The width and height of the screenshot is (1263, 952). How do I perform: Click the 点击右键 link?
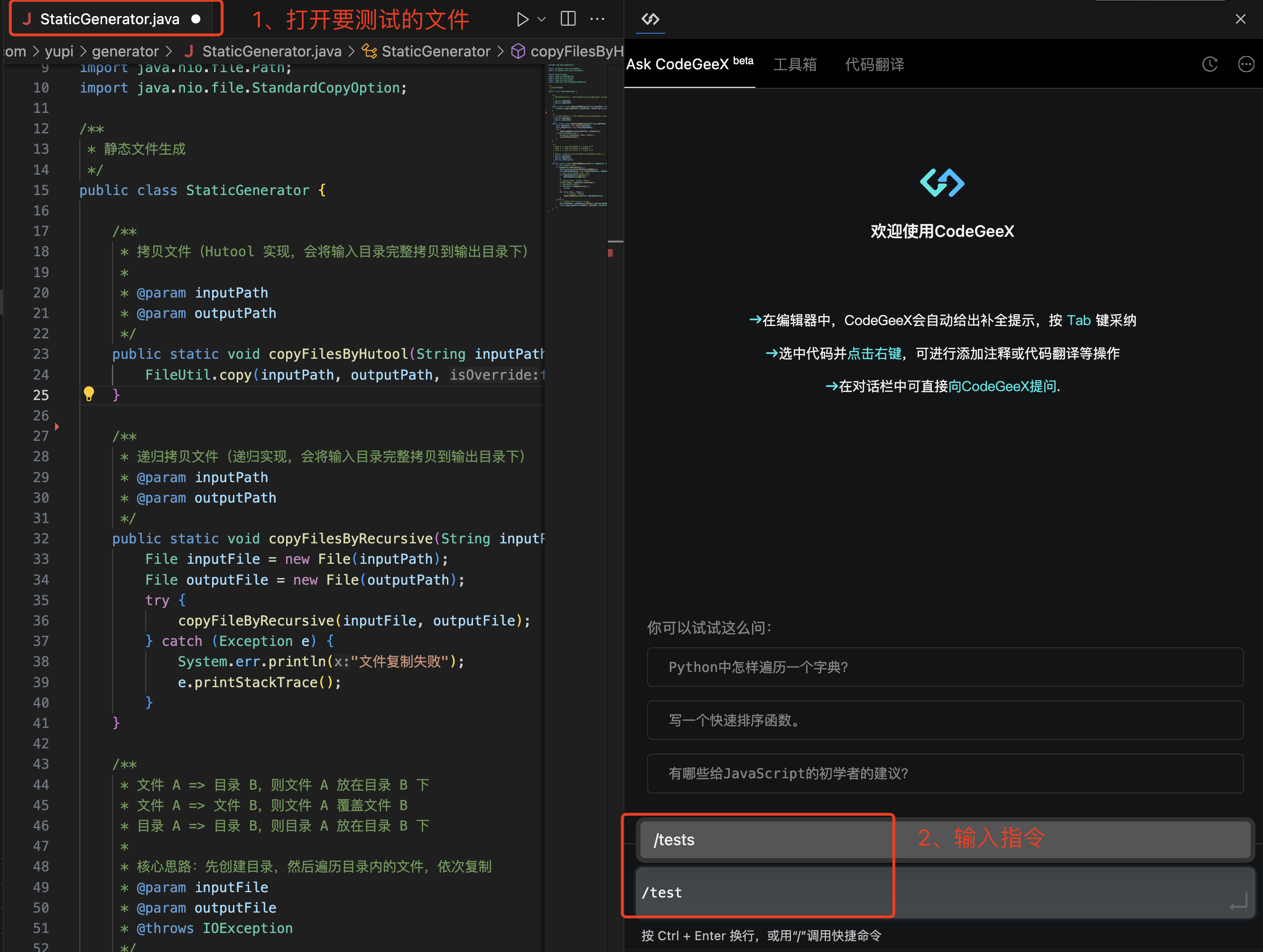point(874,354)
